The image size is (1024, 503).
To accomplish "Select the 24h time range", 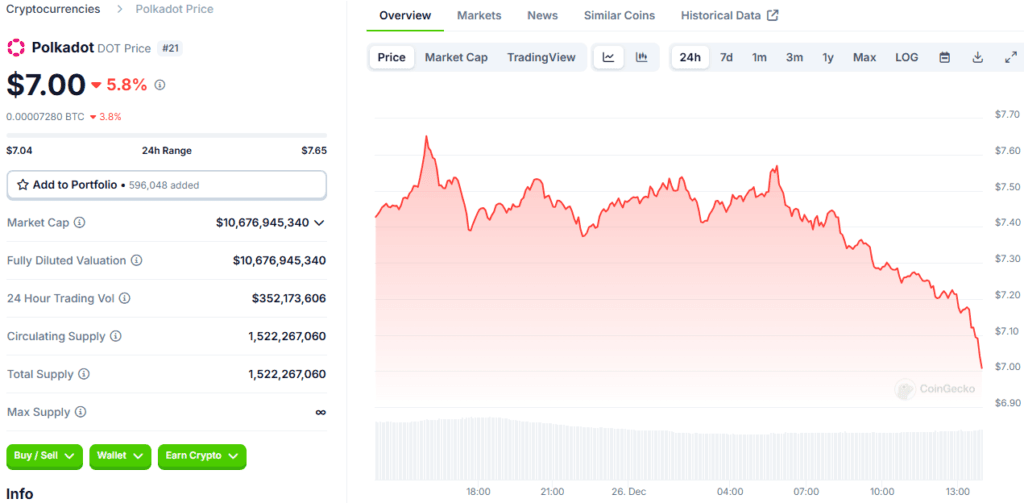I will (690, 57).
